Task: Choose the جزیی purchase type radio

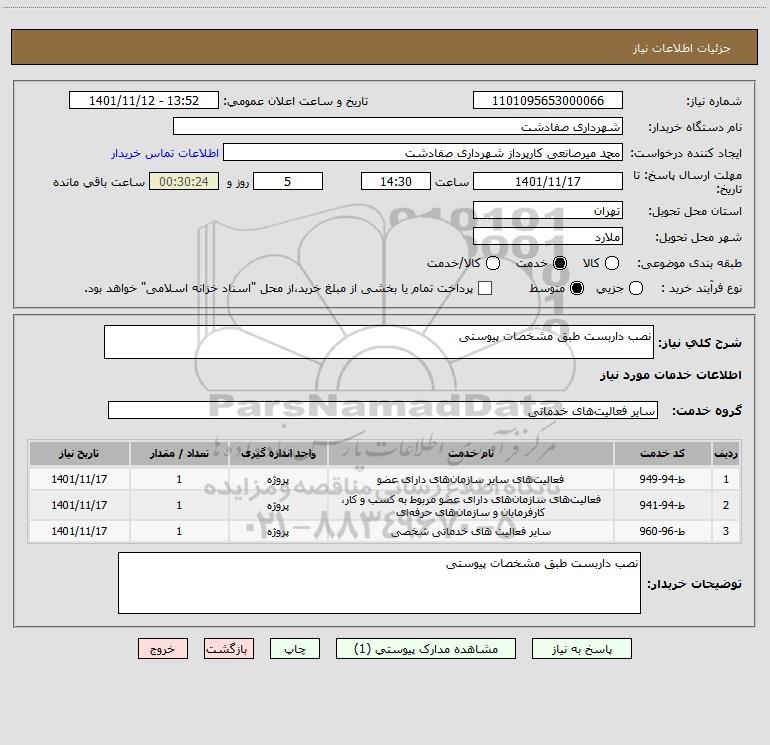Action: pyautogui.click(x=636, y=288)
